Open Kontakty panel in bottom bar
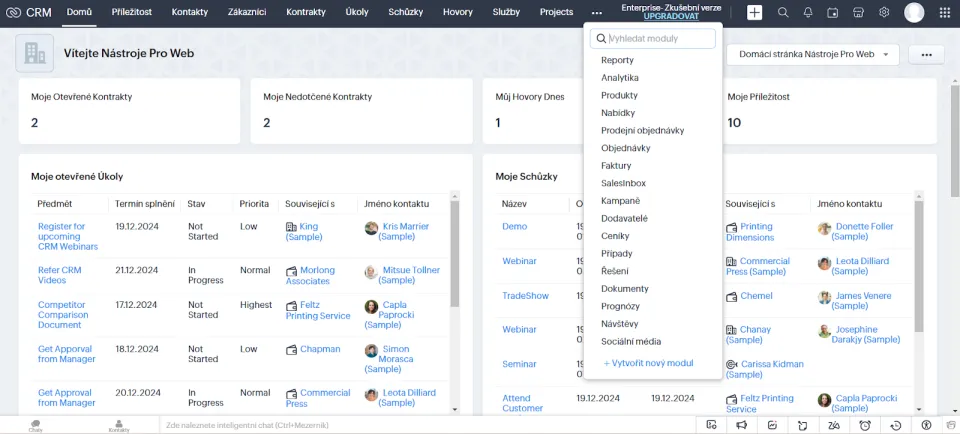Screen dimensions: 960x434 119,425
